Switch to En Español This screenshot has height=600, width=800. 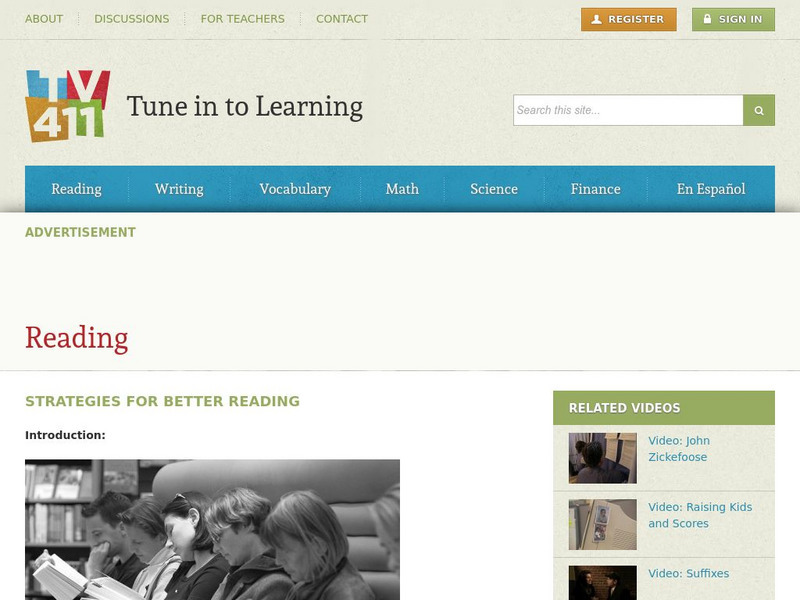(711, 189)
